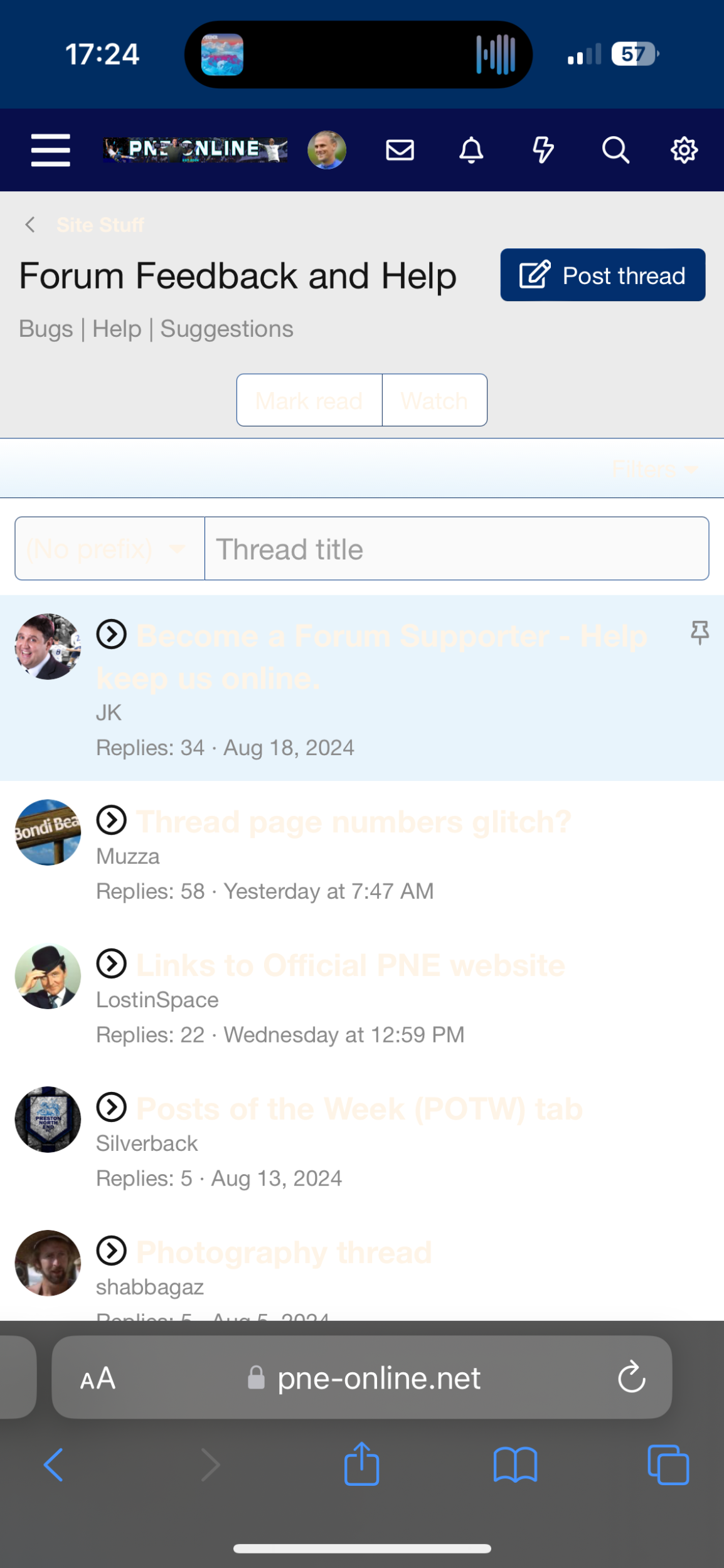Open Safari share sheet icon
The image size is (724, 1568).
click(362, 1465)
